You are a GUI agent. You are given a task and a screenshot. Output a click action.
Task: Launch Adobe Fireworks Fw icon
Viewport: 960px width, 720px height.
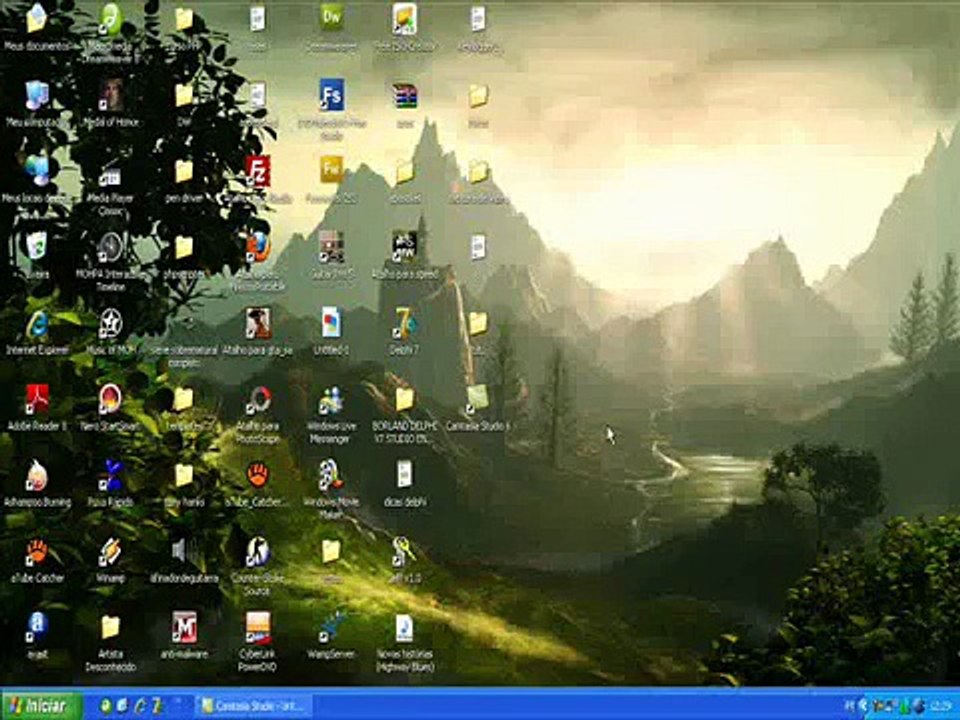331,170
